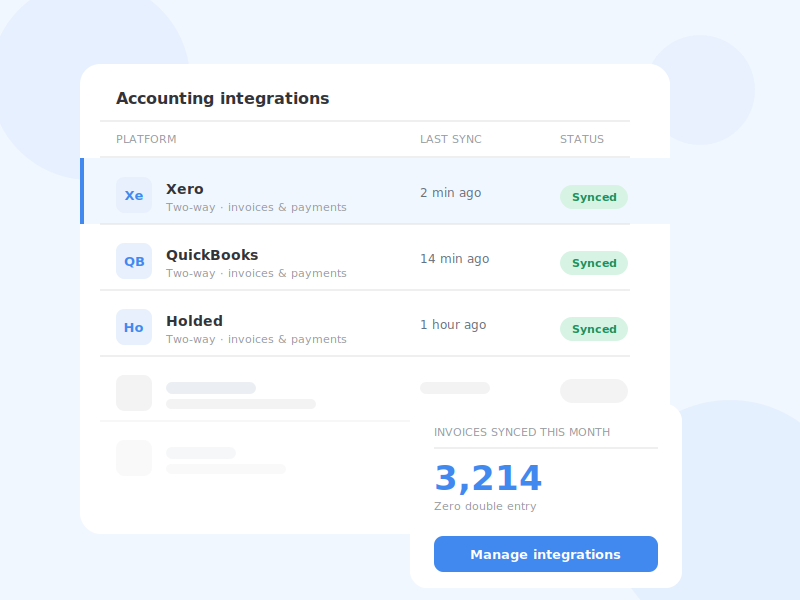
Task: Open Manage integrations
Action: click(545, 554)
